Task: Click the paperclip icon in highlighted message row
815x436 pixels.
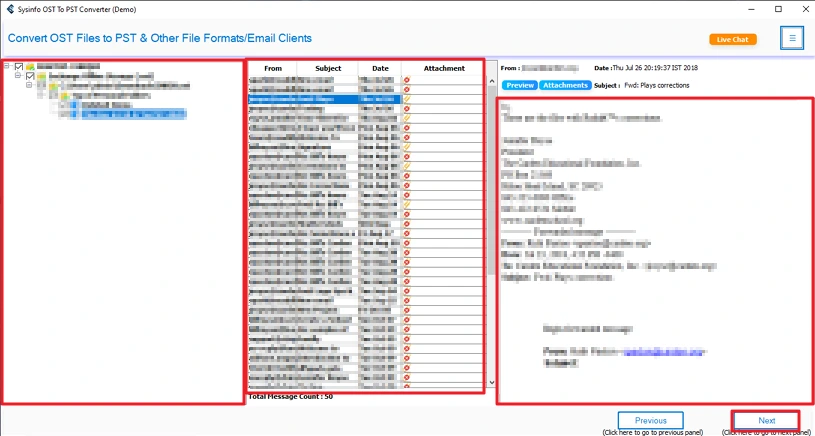Action: coord(407,99)
